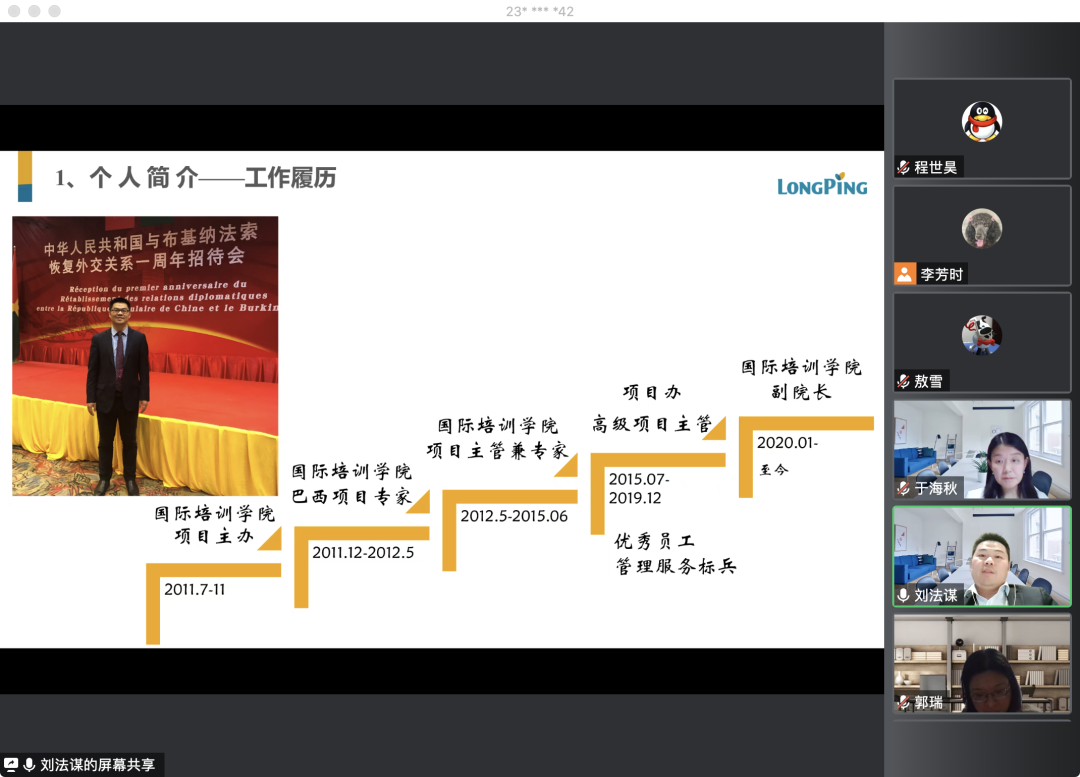
Task: Click the text 至今
Action: coord(773,470)
